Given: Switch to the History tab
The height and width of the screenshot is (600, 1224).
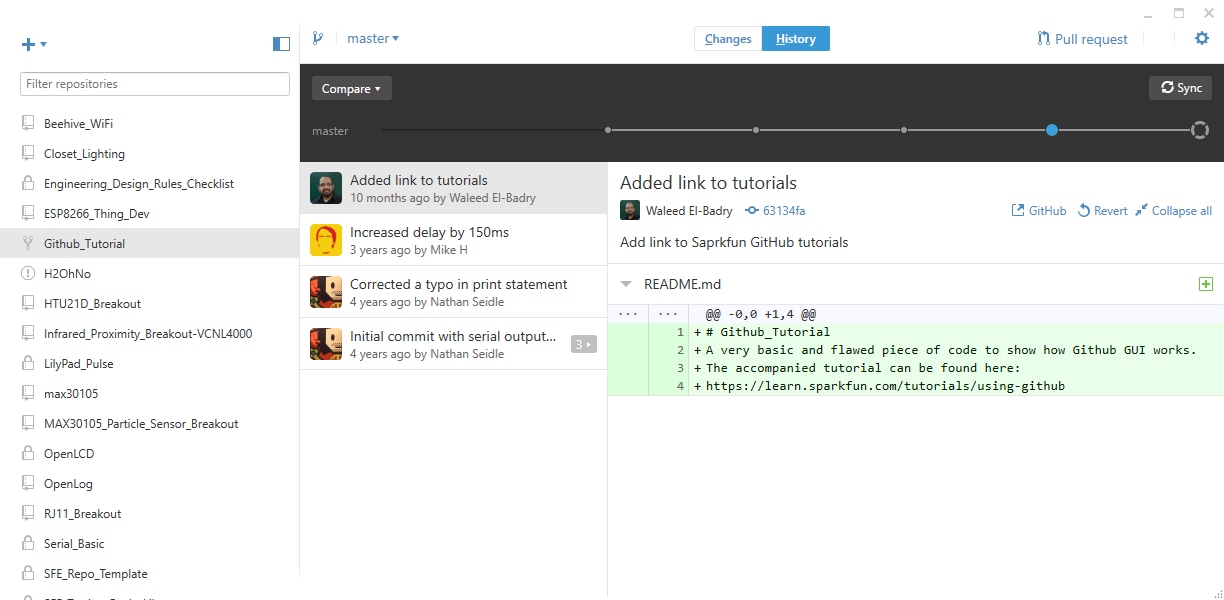Looking at the screenshot, I should pyautogui.click(x=796, y=39).
